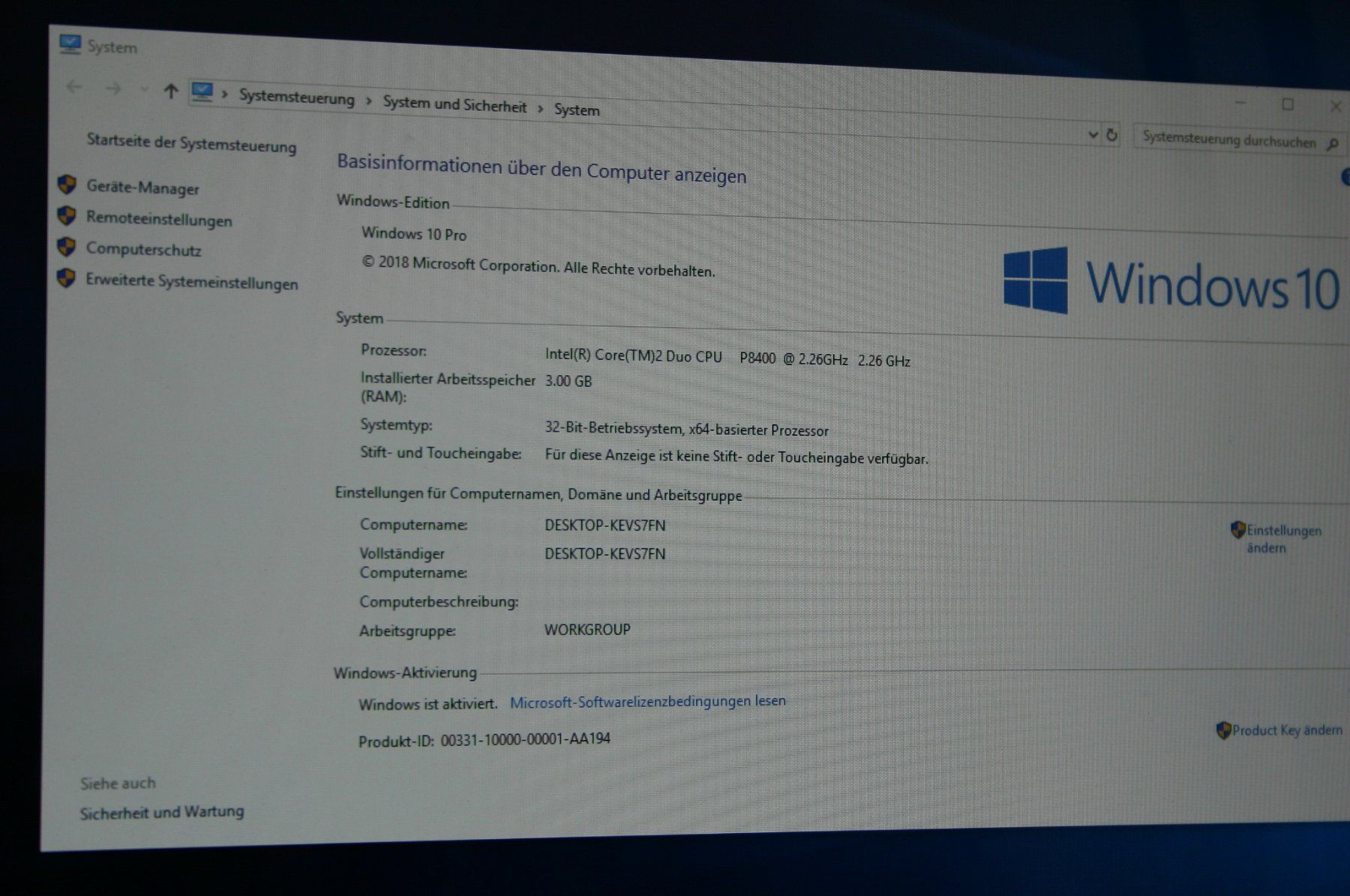Click the computer icon in the address bar

pos(202,92)
